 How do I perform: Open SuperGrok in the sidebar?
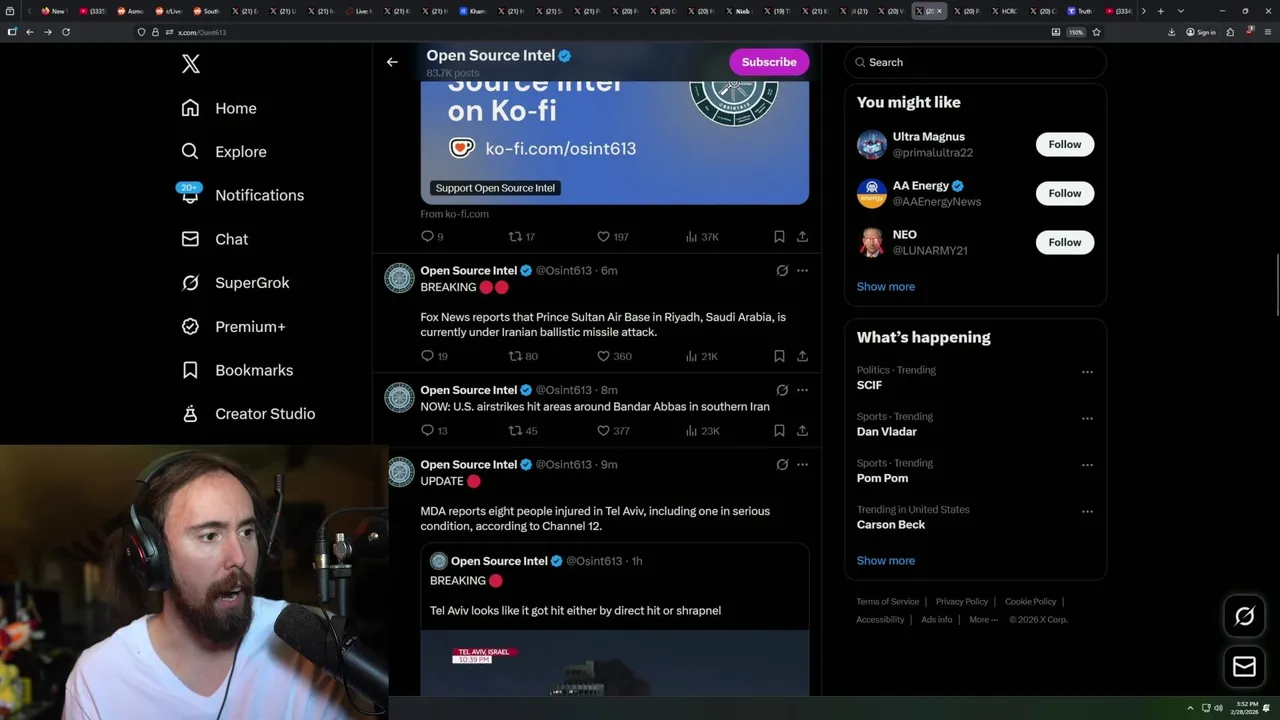[x=235, y=283]
